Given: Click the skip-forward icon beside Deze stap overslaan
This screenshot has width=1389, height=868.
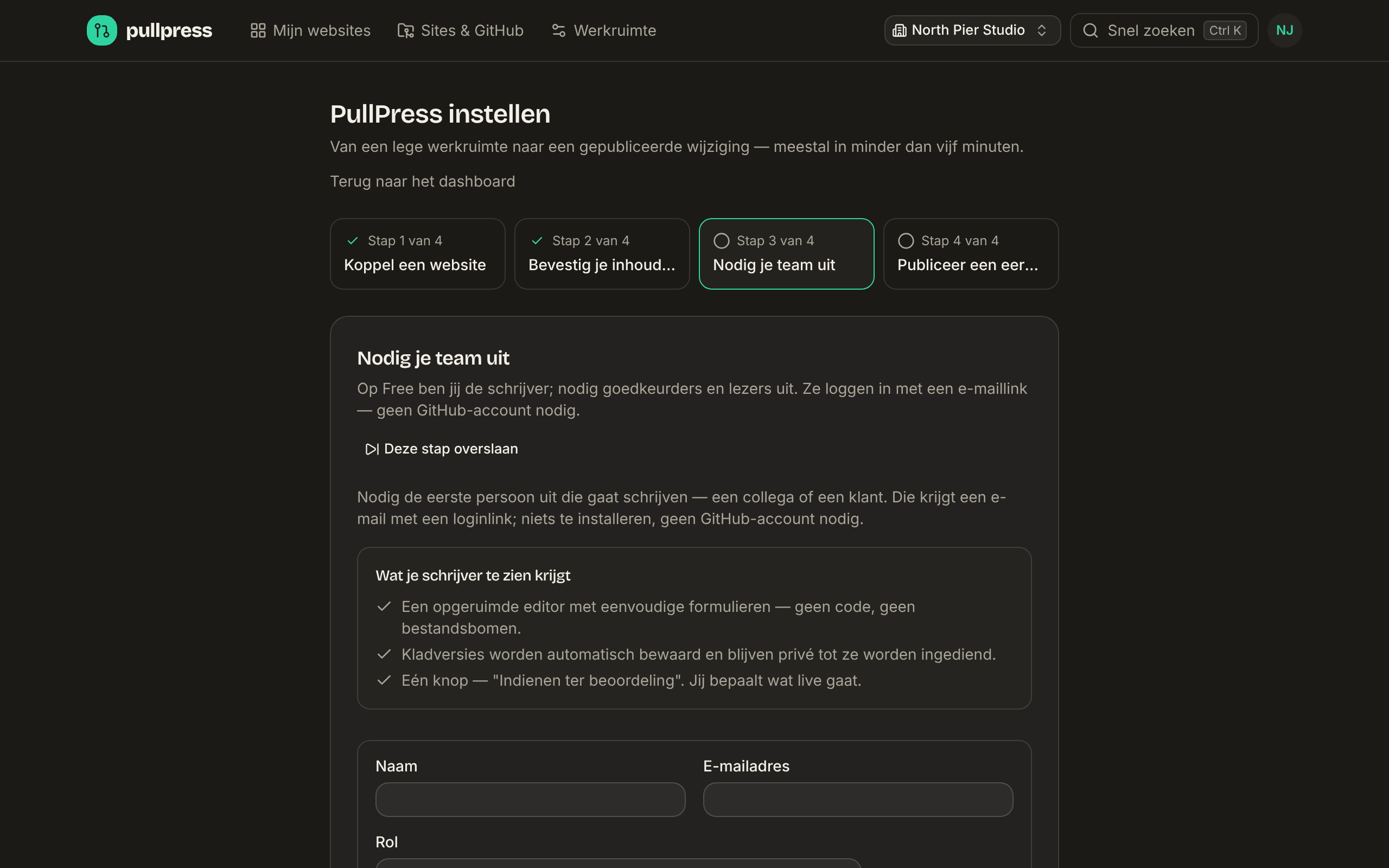Looking at the screenshot, I should (x=372, y=449).
